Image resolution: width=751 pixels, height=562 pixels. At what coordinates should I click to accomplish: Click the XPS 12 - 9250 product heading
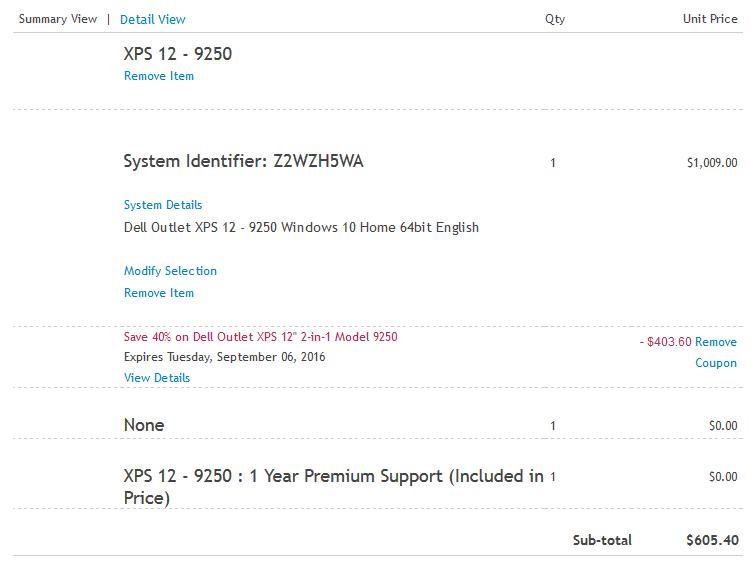click(x=177, y=54)
